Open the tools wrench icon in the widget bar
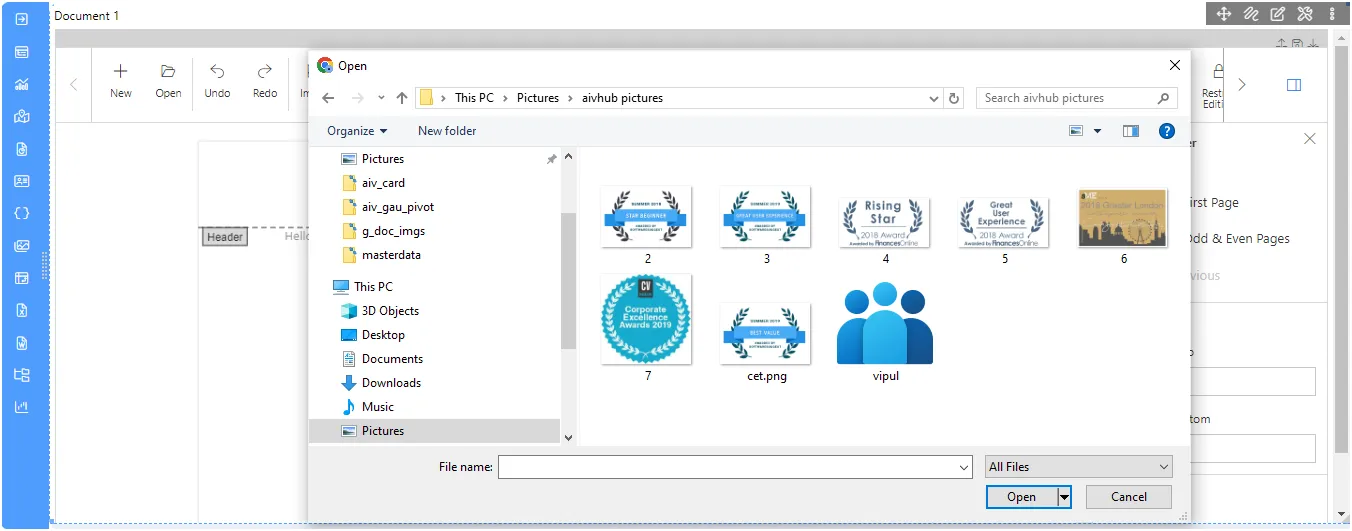This screenshot has width=1352, height=531. (x=1304, y=14)
